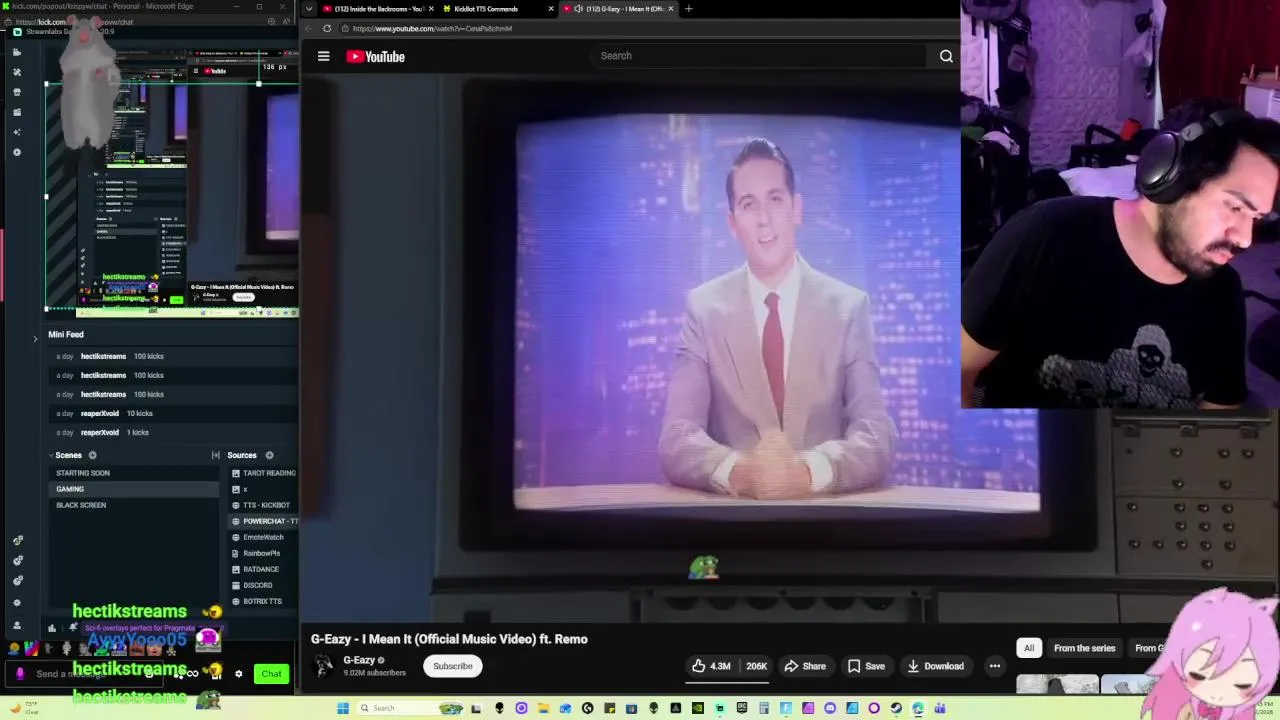
Task: Switch to Inside the Backrooms tab
Action: (x=377, y=9)
